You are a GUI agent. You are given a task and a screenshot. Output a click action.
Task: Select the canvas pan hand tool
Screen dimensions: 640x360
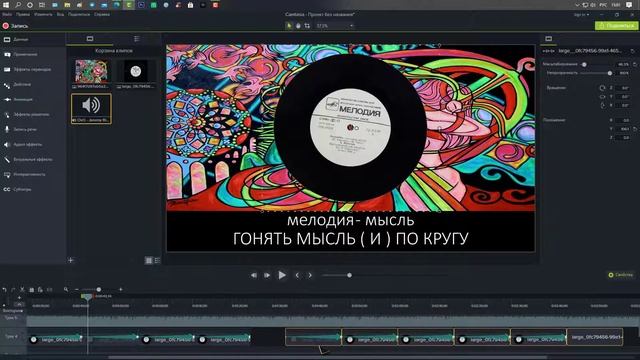[298, 26]
